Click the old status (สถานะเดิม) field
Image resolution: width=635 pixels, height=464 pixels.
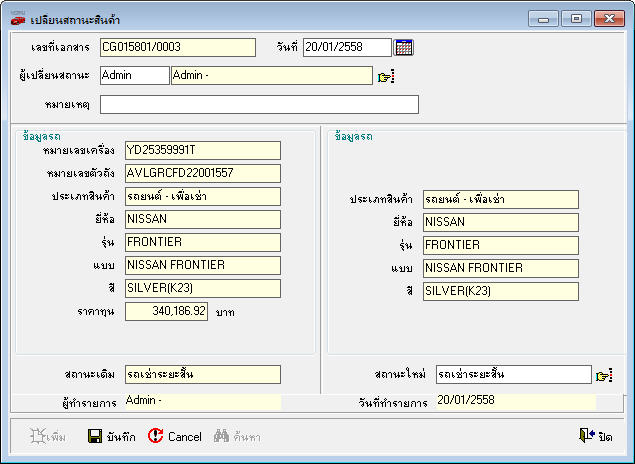coord(202,375)
